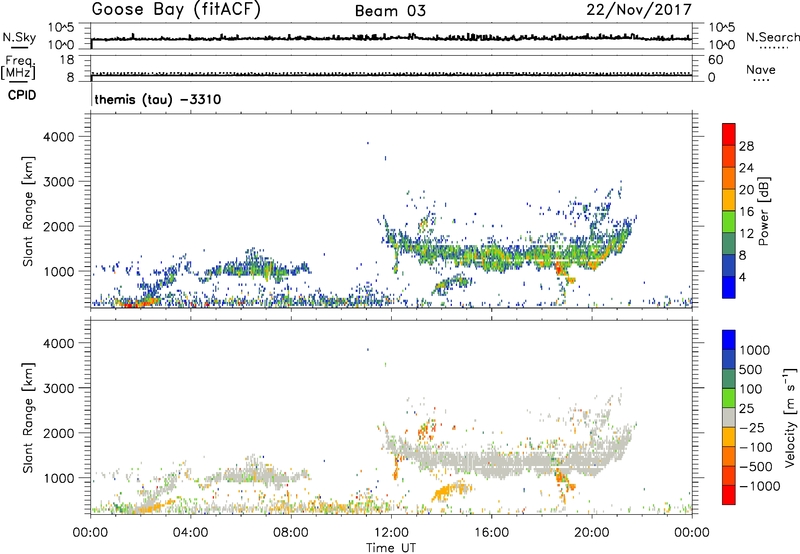Click the "12" label on power colorbar
The height and width of the screenshot is (554, 800).
click(746, 234)
